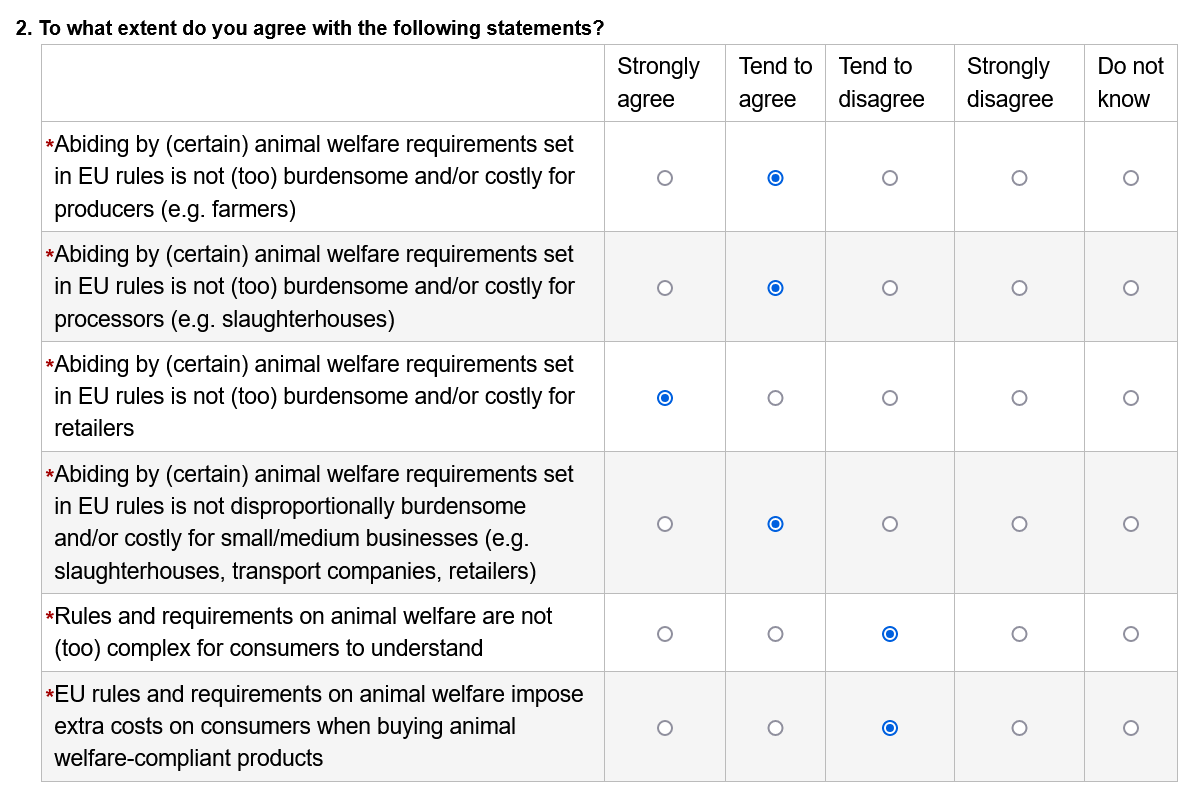Pick Strongly disagree for extra costs on consumers
Viewport: 1200px width, 799px height.
coord(1019,728)
